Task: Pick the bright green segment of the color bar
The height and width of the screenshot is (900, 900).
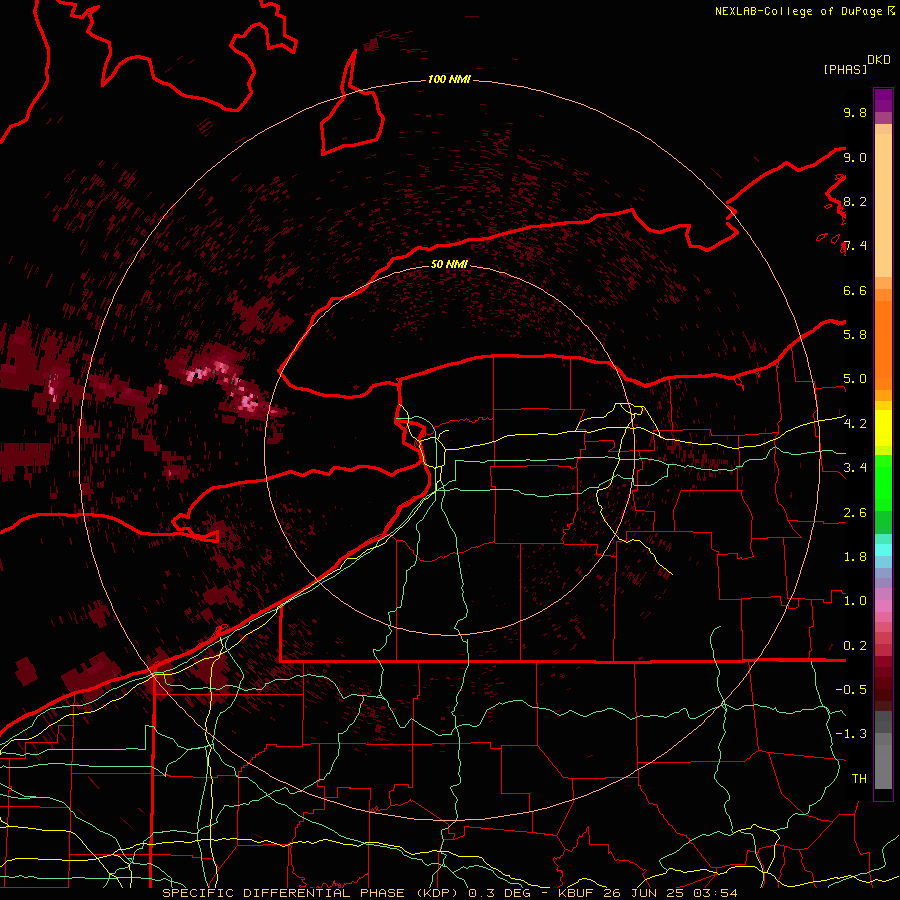Action: tap(883, 482)
